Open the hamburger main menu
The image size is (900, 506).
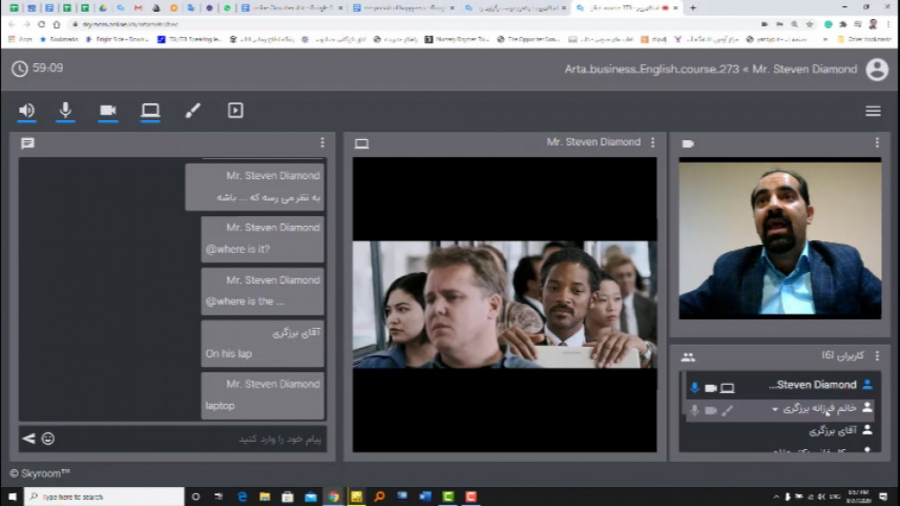pyautogui.click(x=873, y=111)
